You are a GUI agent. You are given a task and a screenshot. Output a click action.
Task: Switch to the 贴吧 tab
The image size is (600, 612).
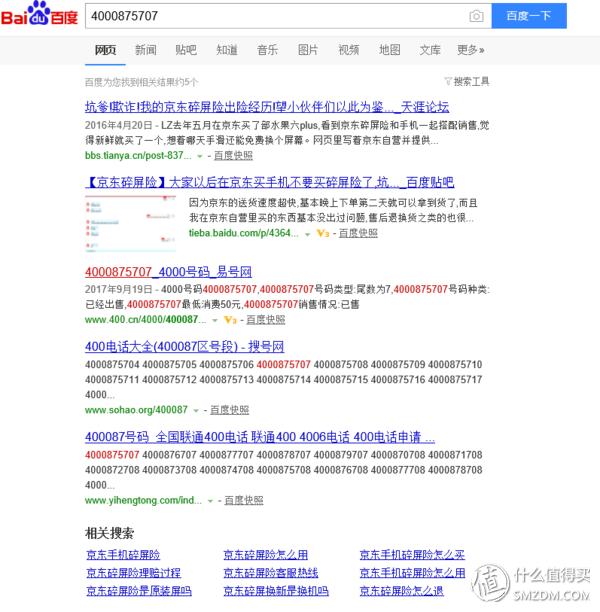[186, 50]
